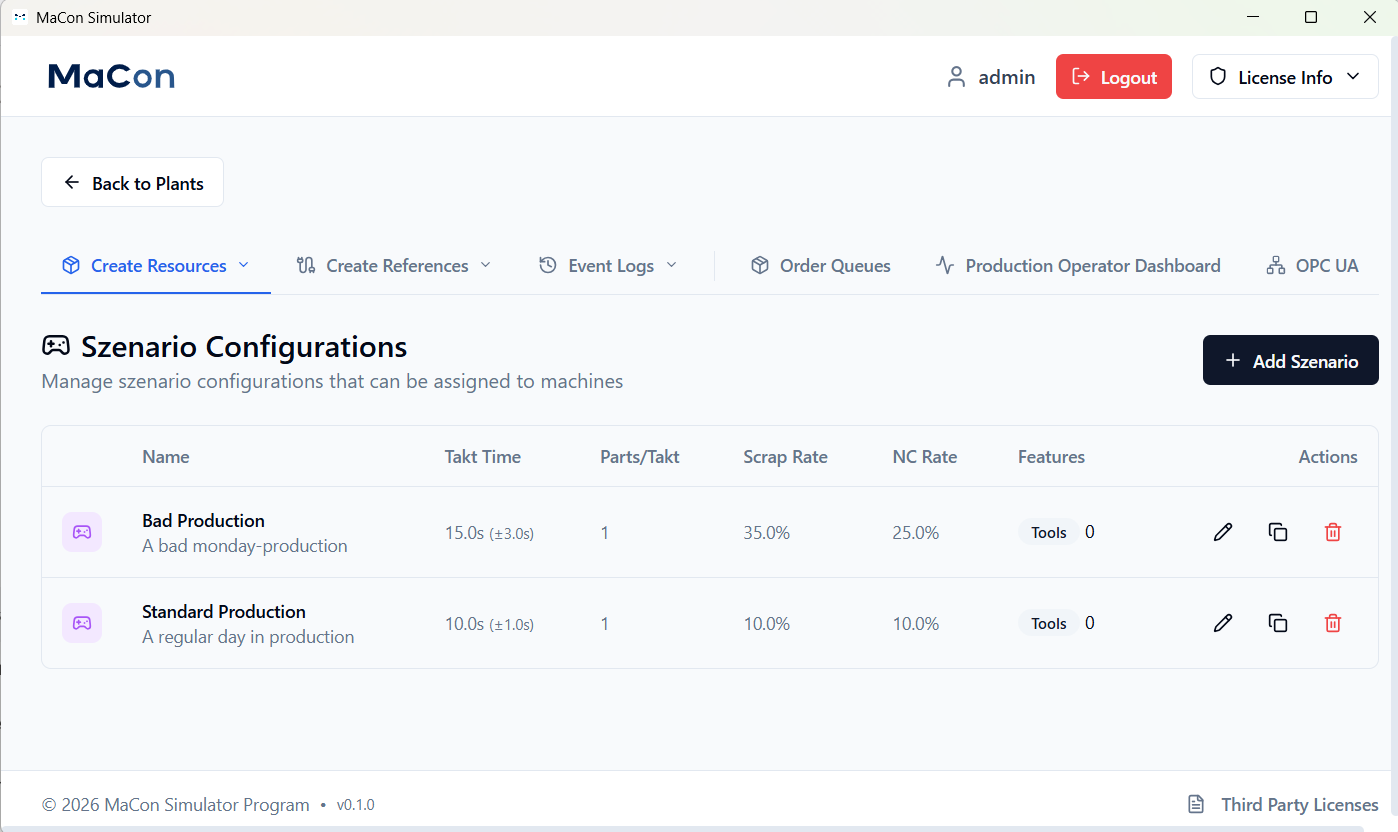Click the edit pencil for Bad Production
Screen dimensions: 1398x832
click(1222, 532)
